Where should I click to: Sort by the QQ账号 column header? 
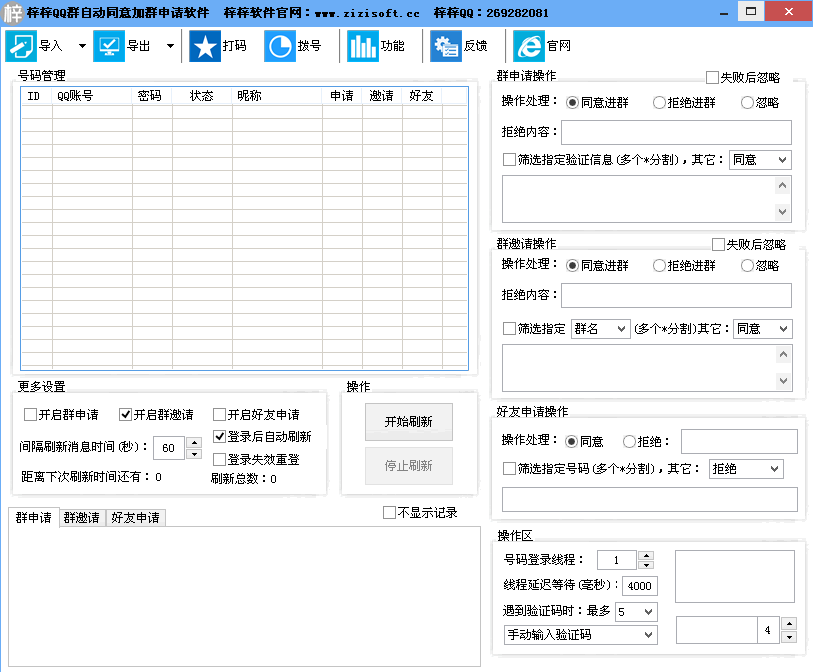(x=92, y=96)
